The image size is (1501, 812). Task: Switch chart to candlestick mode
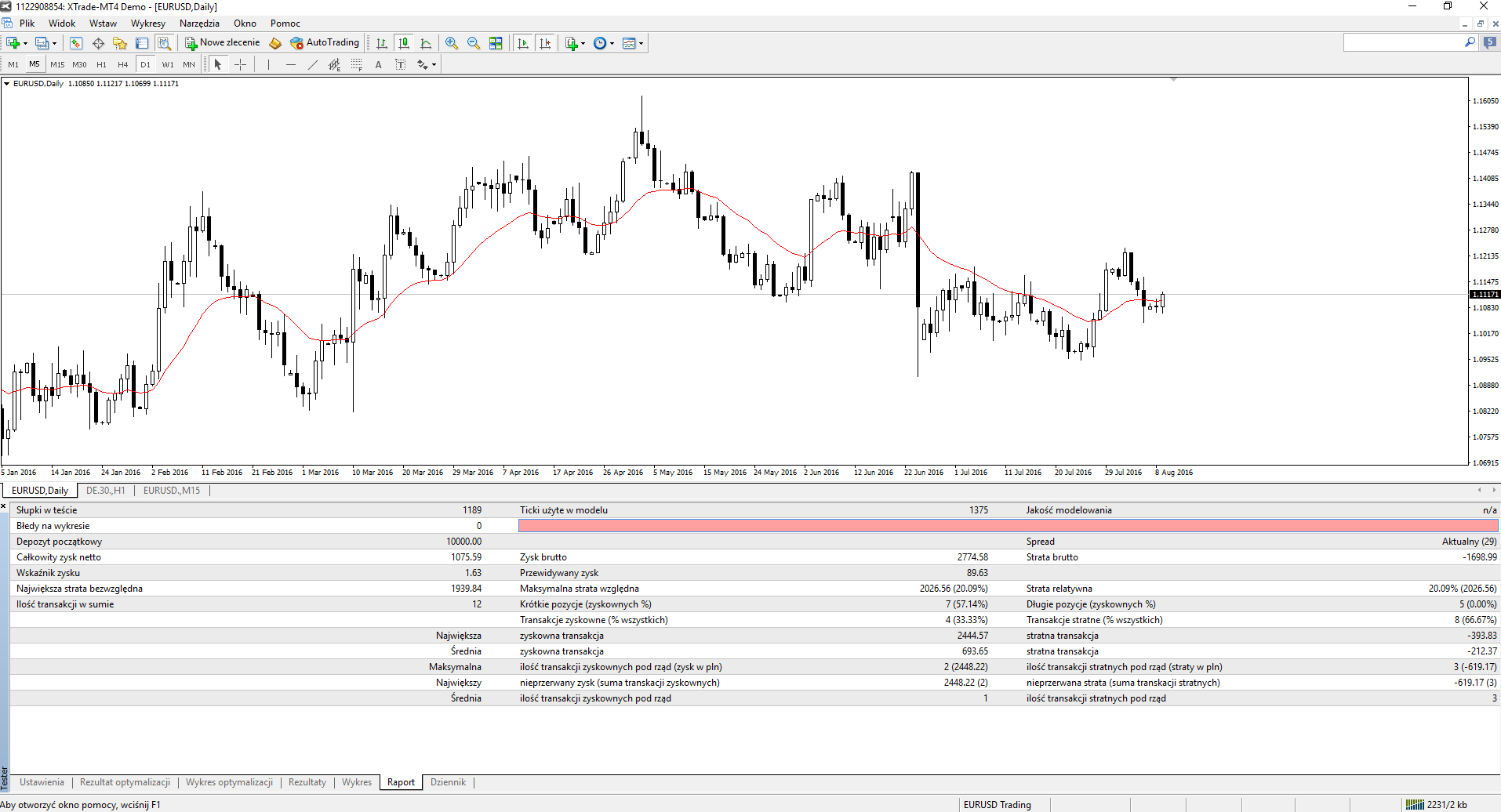pos(403,43)
